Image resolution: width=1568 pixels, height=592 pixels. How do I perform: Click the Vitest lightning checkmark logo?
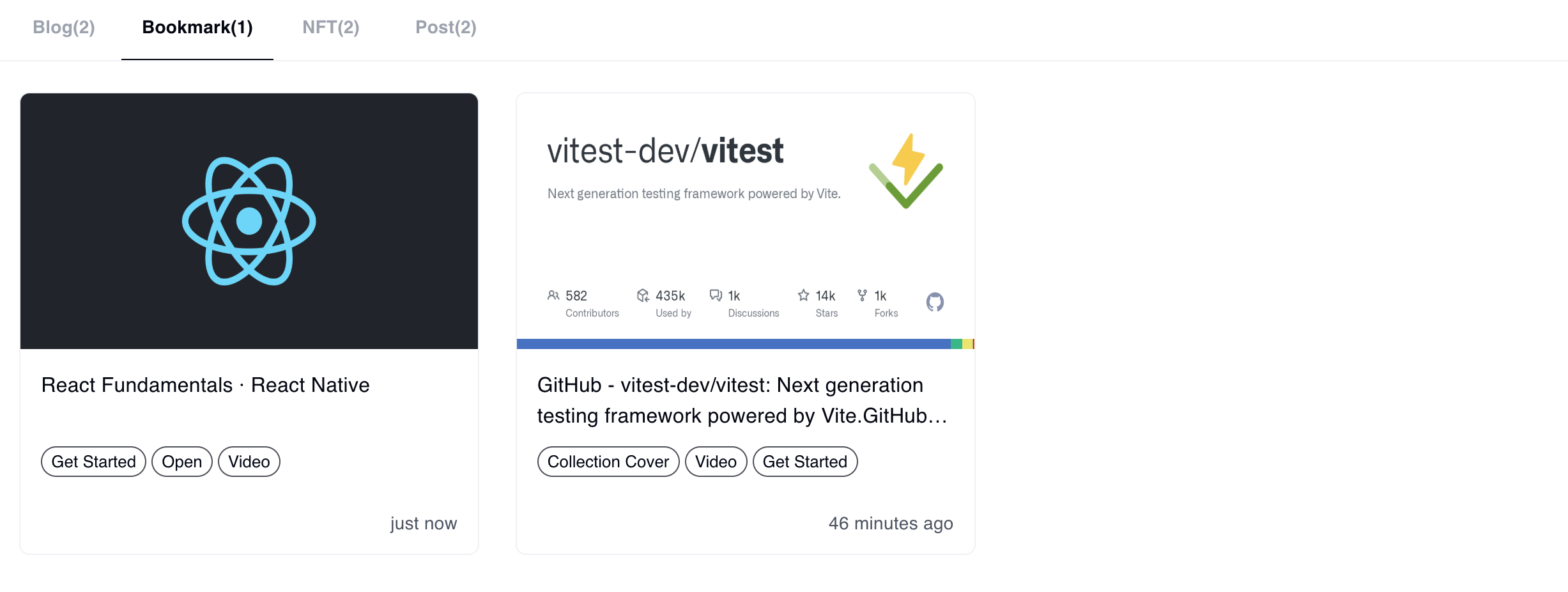[x=905, y=171]
